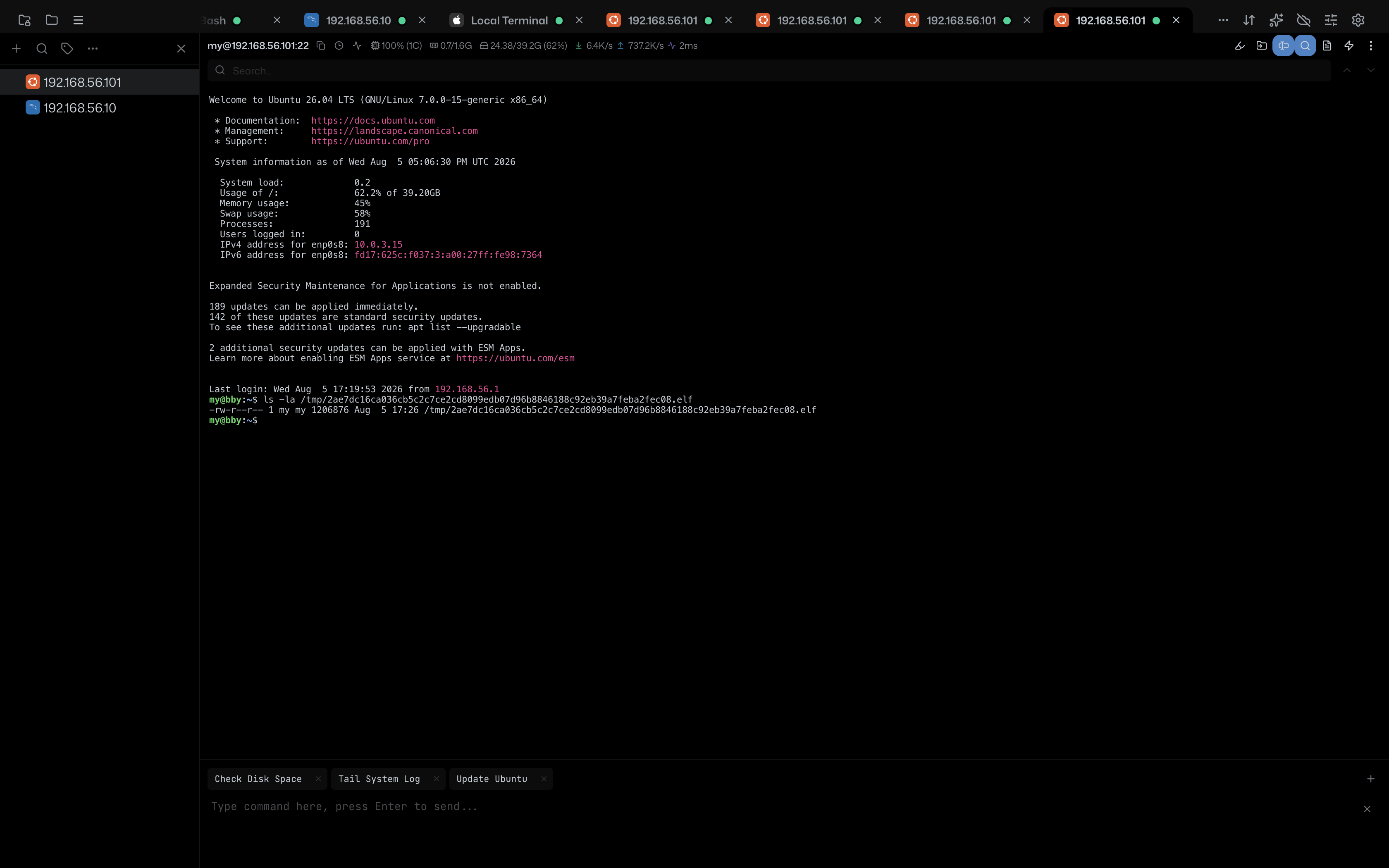Remove the Check Disk Space snippet
1389x868 pixels.
tap(318, 779)
